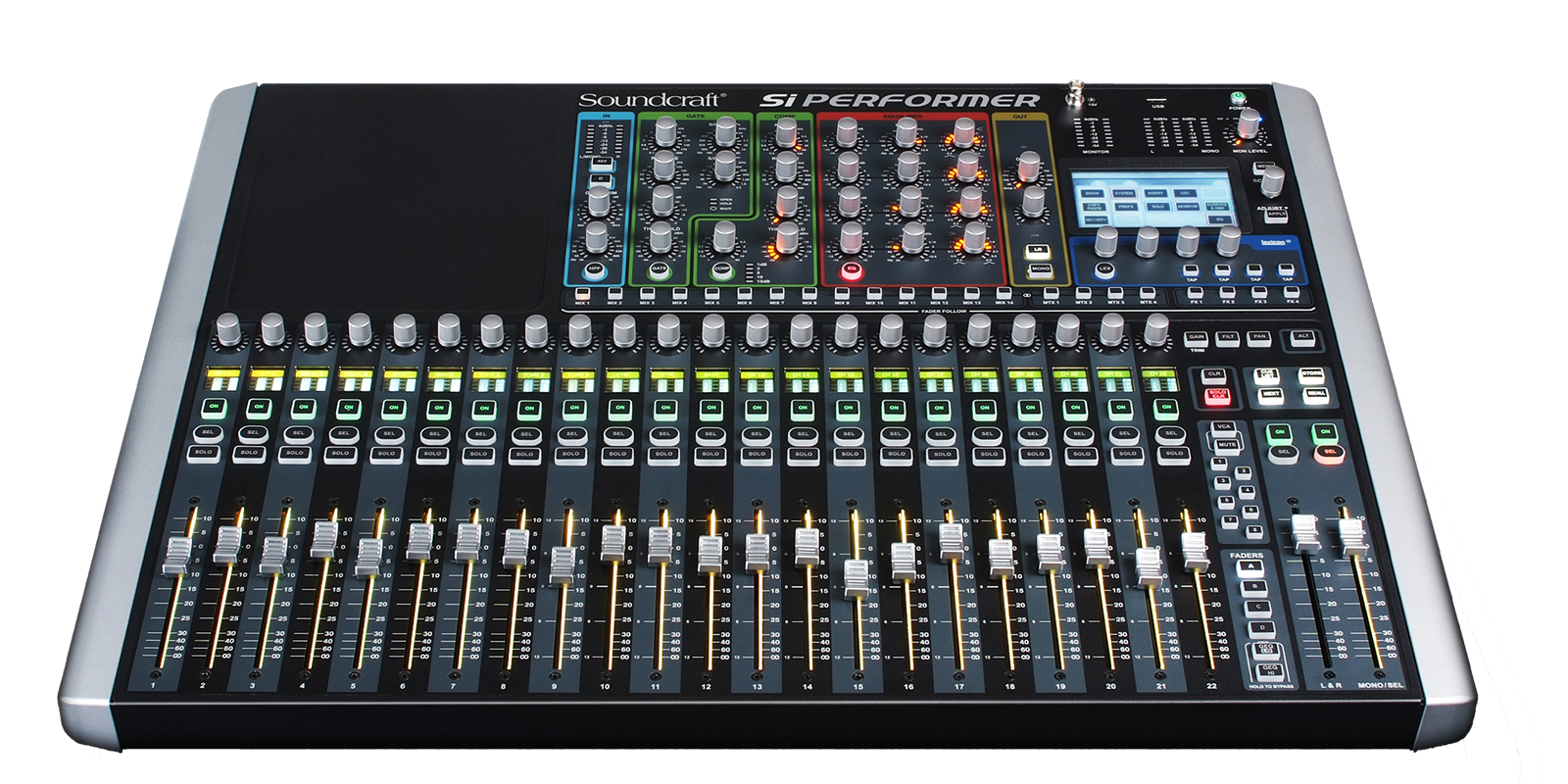Open the GEQ HI fader layer
This screenshot has height=784, width=1568.
pos(1269,671)
